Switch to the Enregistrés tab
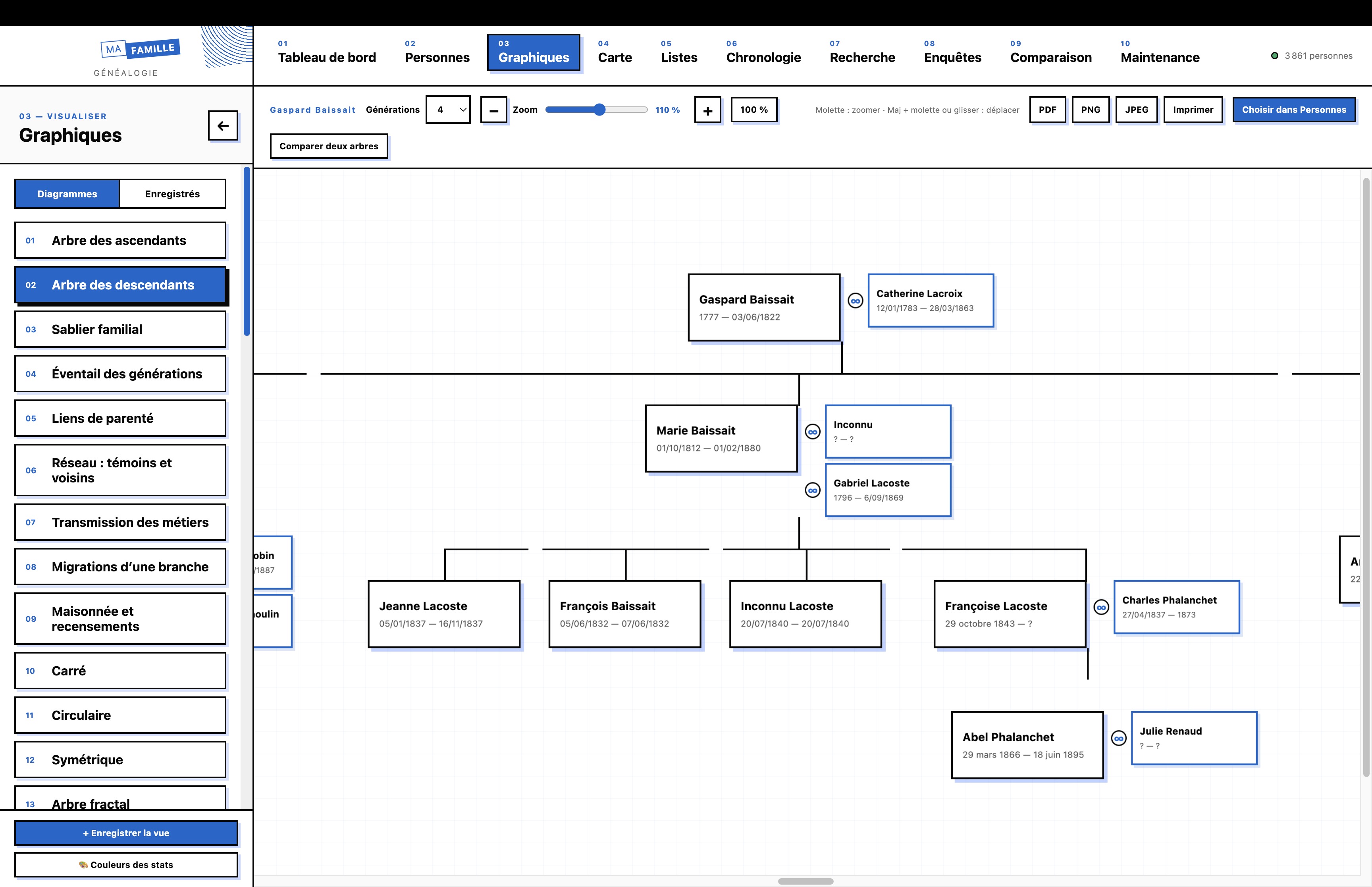The image size is (1372, 887). (172, 194)
